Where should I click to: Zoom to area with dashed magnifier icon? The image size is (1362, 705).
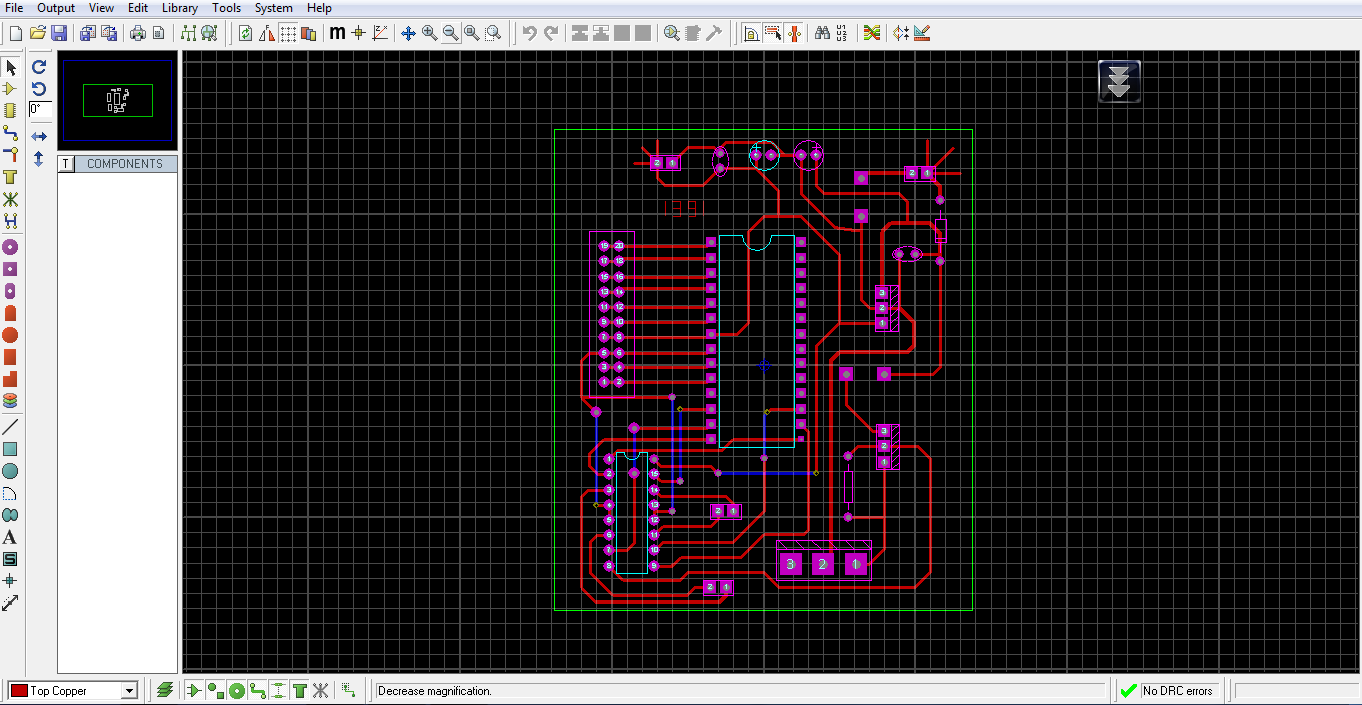(493, 33)
